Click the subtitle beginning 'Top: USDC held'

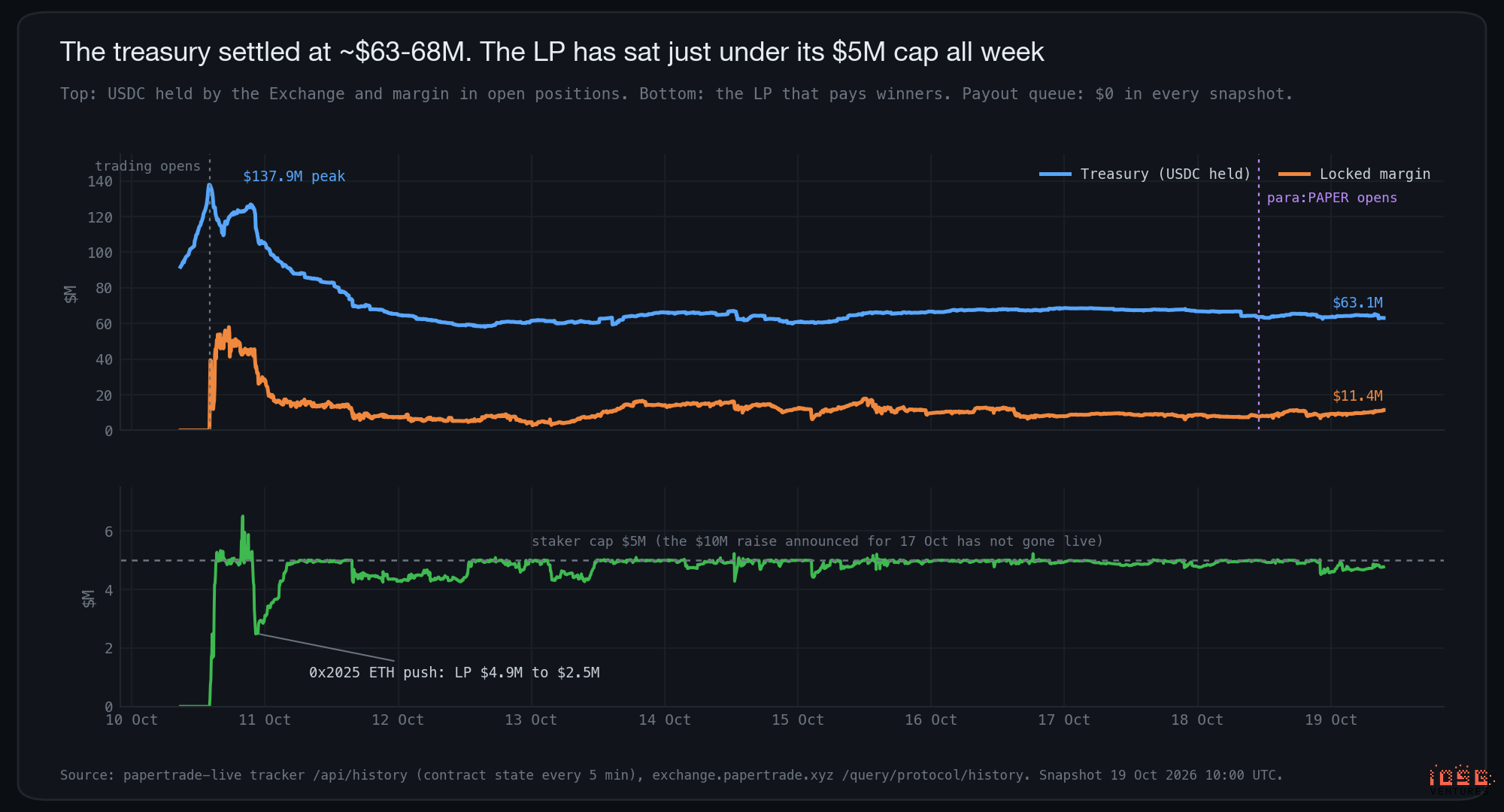tap(676, 94)
